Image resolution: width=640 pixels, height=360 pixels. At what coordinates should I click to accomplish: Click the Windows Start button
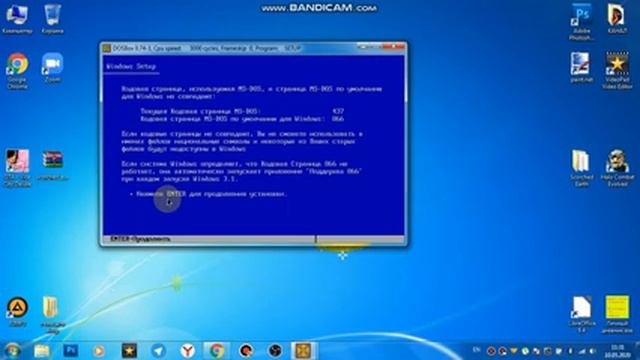click(x=12, y=351)
